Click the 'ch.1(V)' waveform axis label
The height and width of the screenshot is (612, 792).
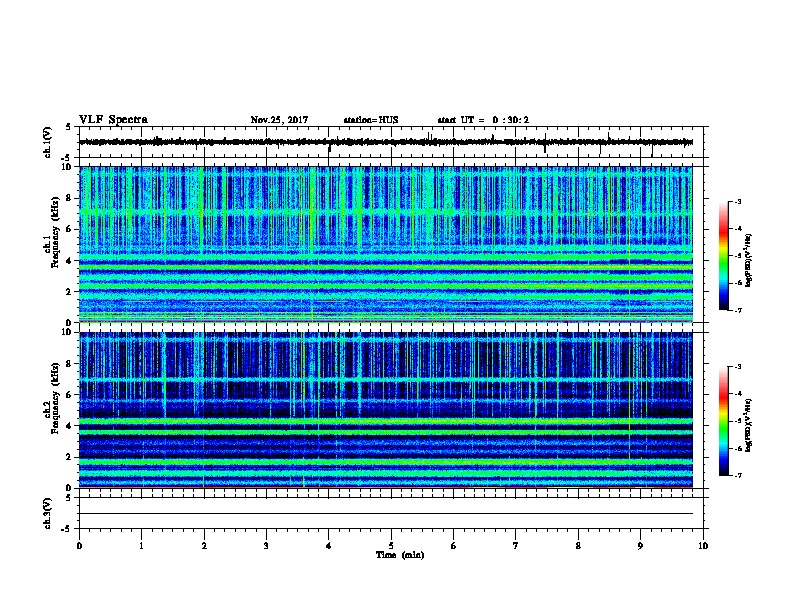48,142
